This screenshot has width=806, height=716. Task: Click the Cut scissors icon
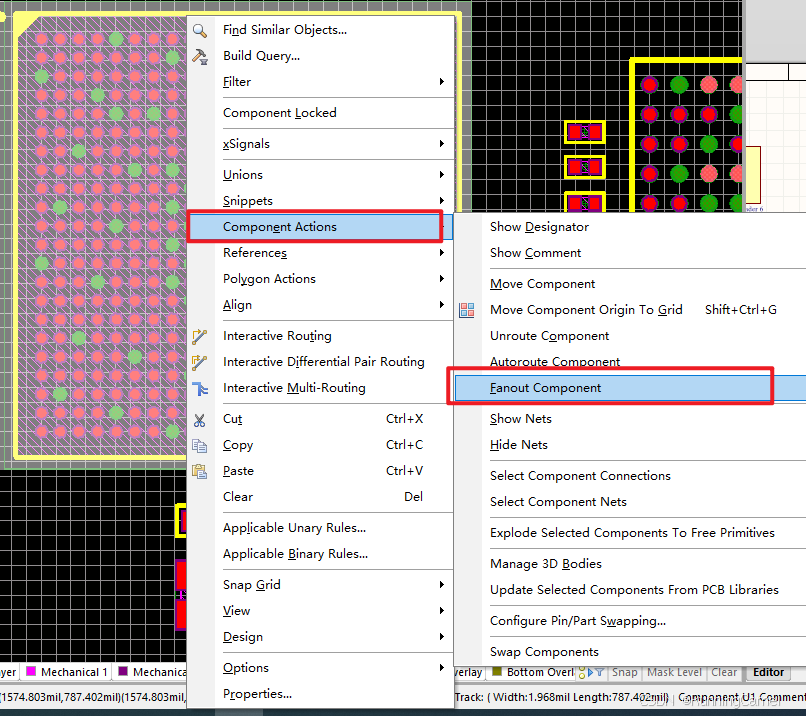pos(199,419)
